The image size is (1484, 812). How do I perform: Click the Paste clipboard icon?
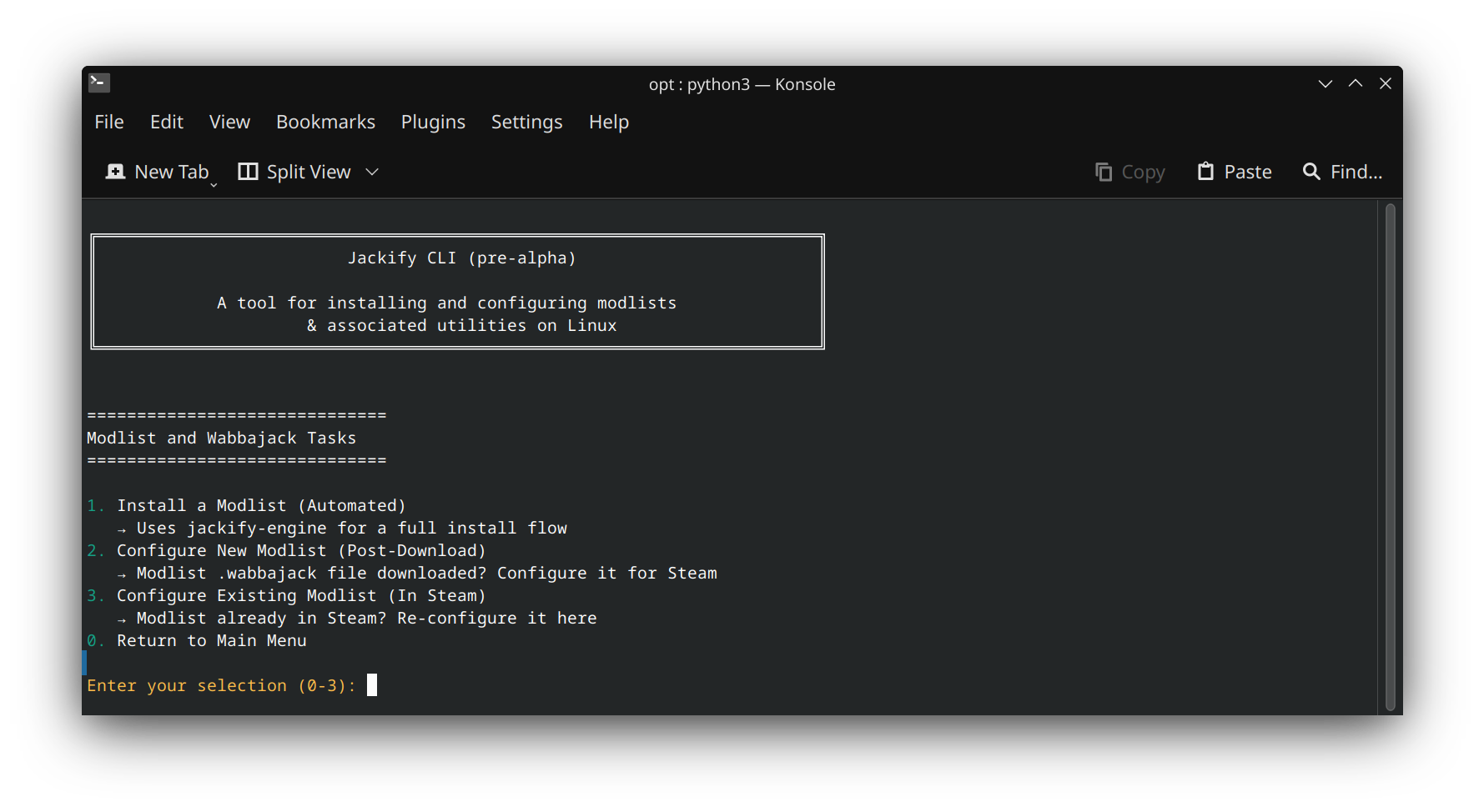(1205, 172)
